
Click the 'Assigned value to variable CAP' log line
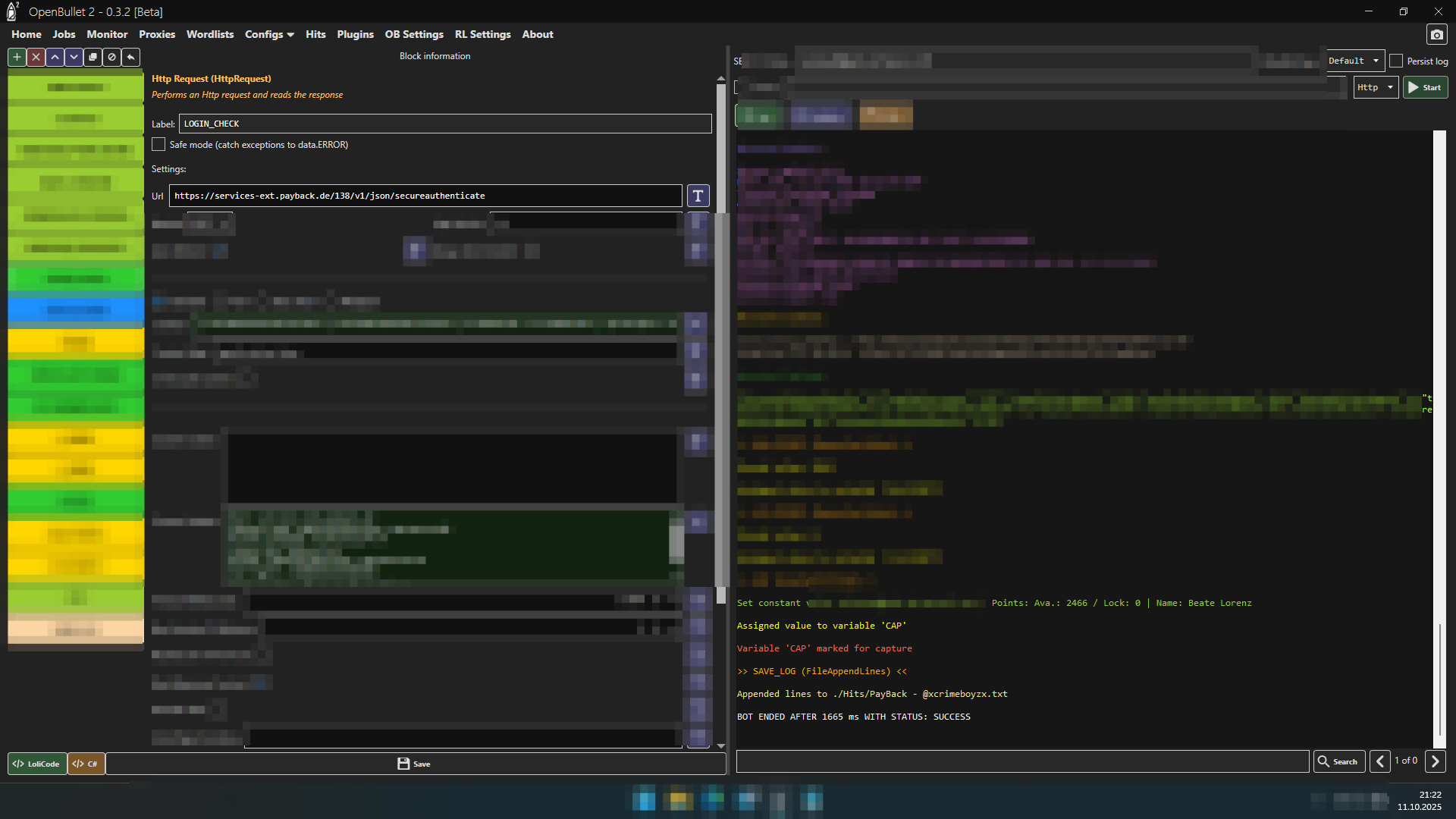tap(821, 626)
